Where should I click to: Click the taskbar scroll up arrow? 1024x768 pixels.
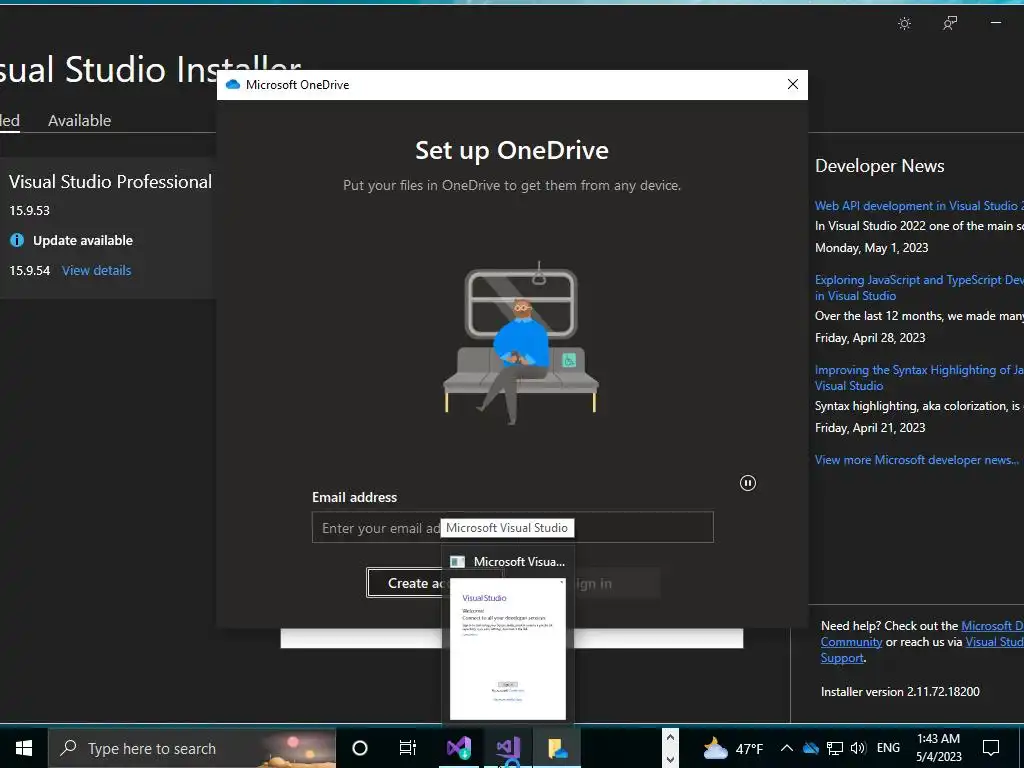click(x=670, y=737)
